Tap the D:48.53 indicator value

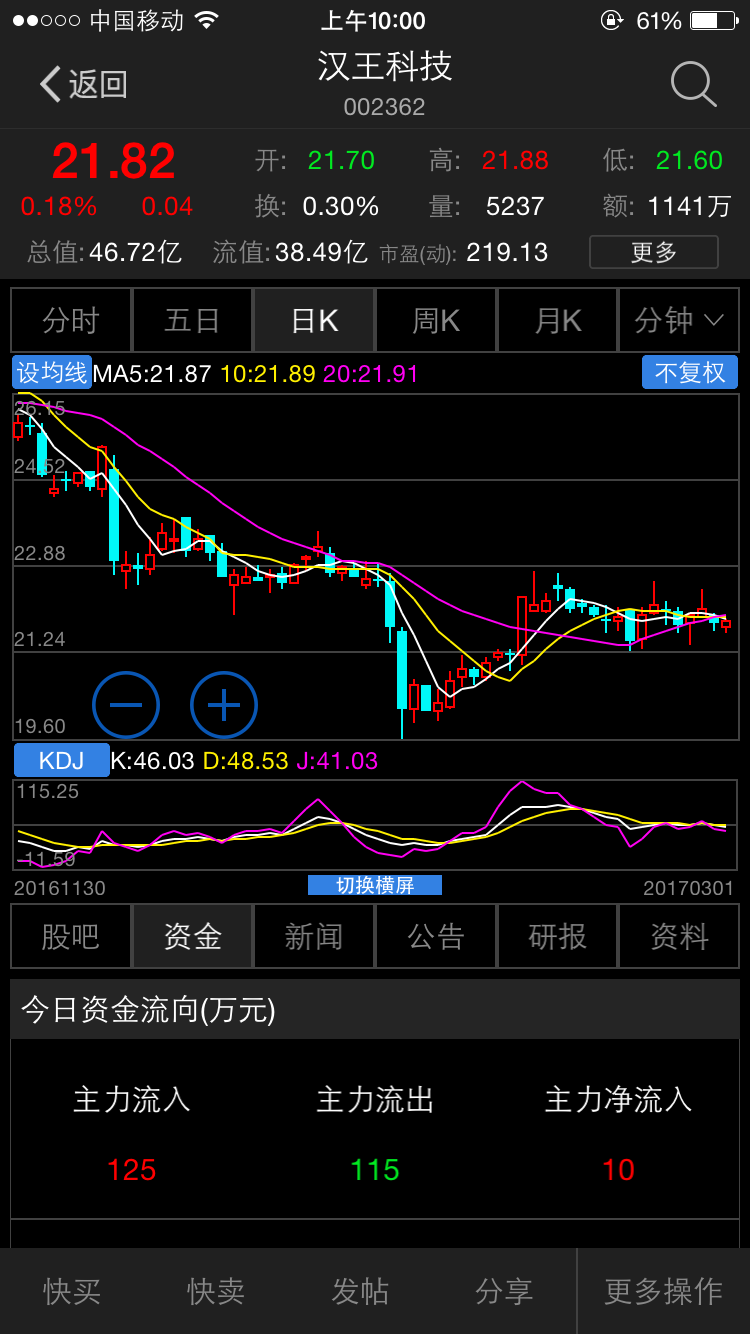point(246,761)
